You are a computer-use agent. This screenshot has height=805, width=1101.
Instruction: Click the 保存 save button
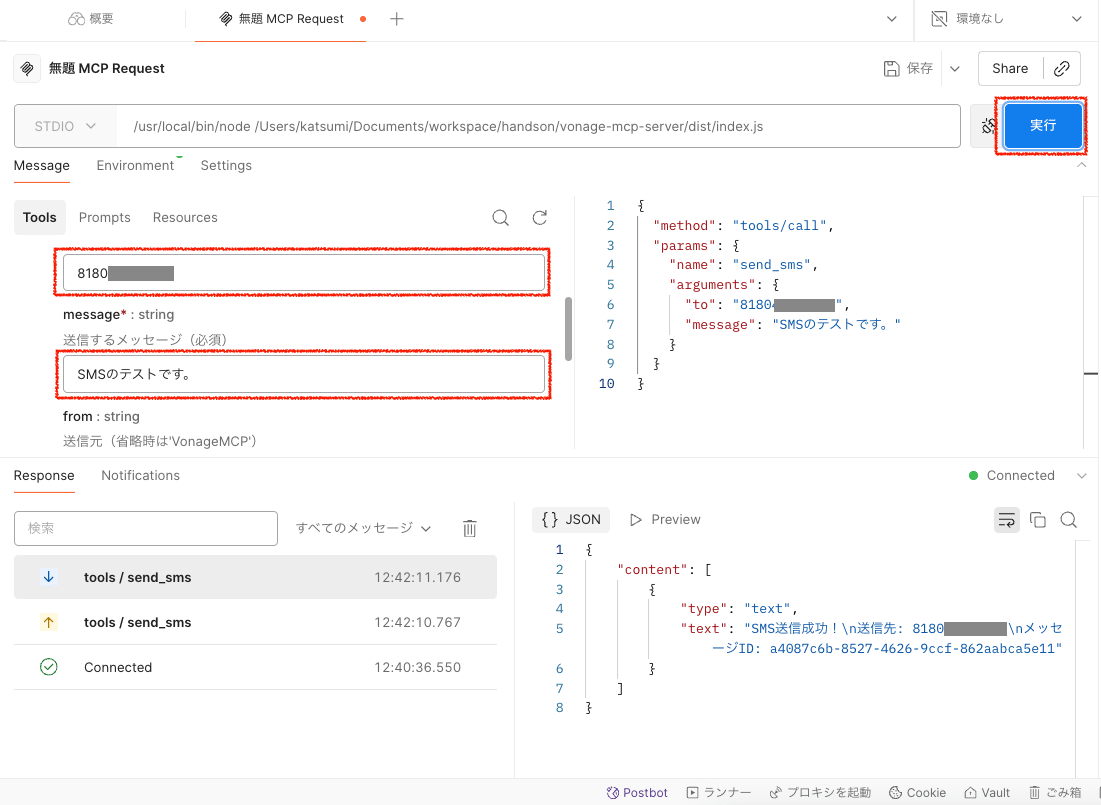(x=908, y=68)
